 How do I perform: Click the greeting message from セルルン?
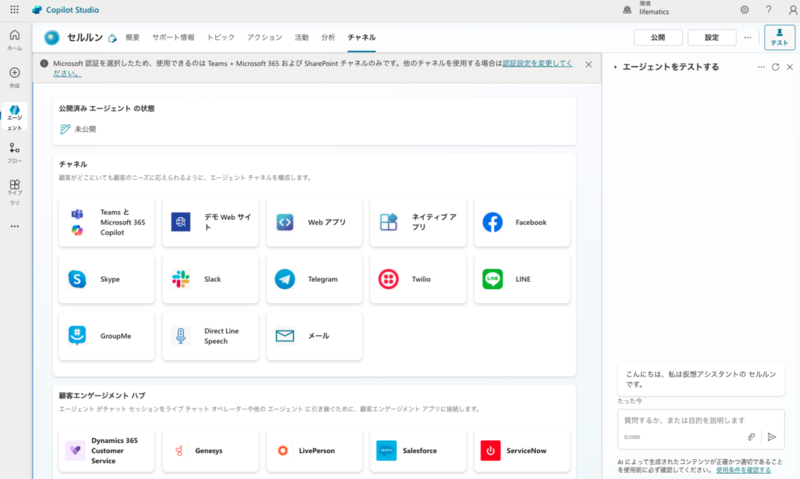pos(701,379)
